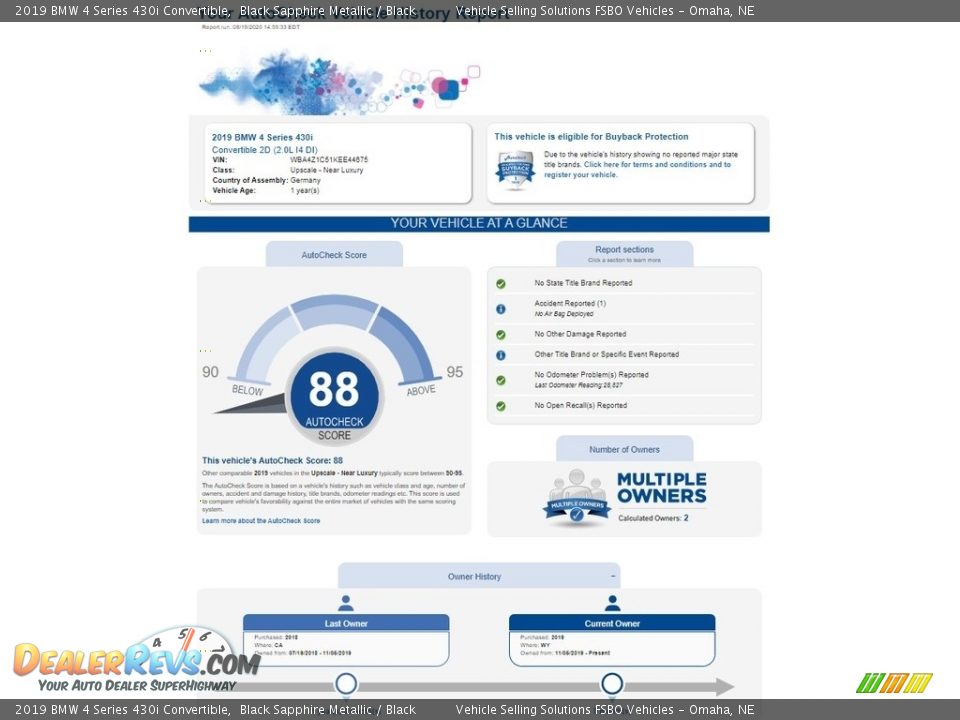Select the AutoCheck Score tab header
960x720 pixels.
coord(334,255)
